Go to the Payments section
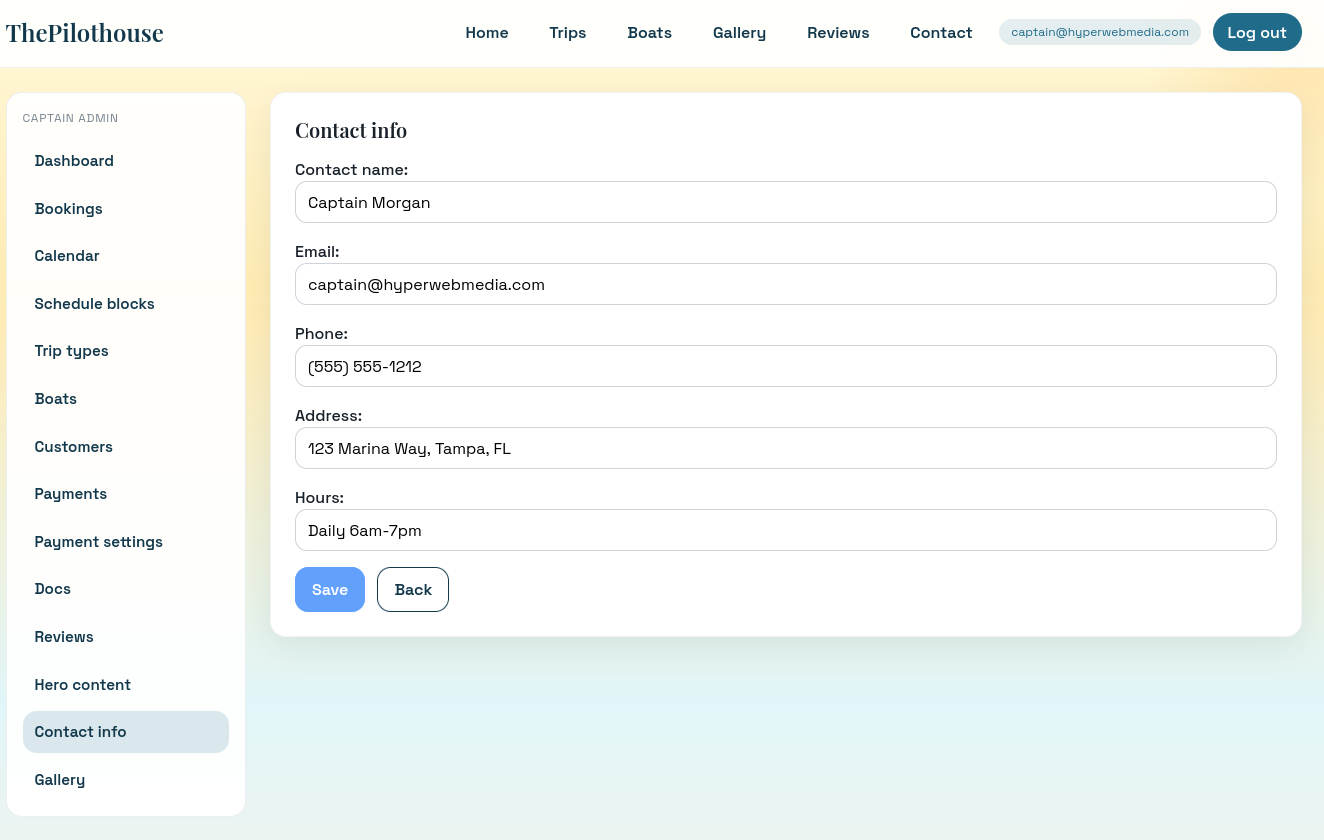 (70, 494)
